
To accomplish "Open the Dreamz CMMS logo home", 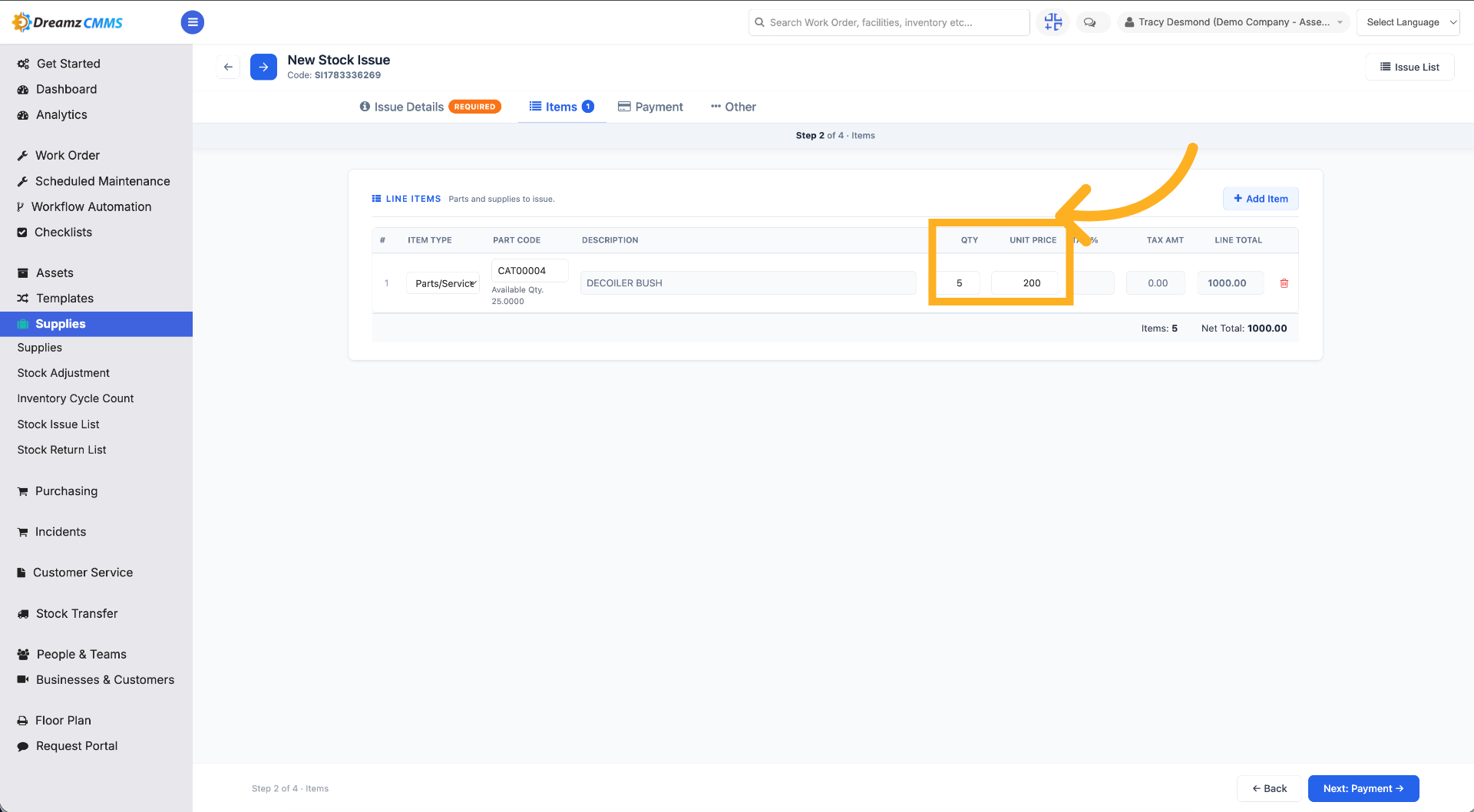I will [68, 22].
